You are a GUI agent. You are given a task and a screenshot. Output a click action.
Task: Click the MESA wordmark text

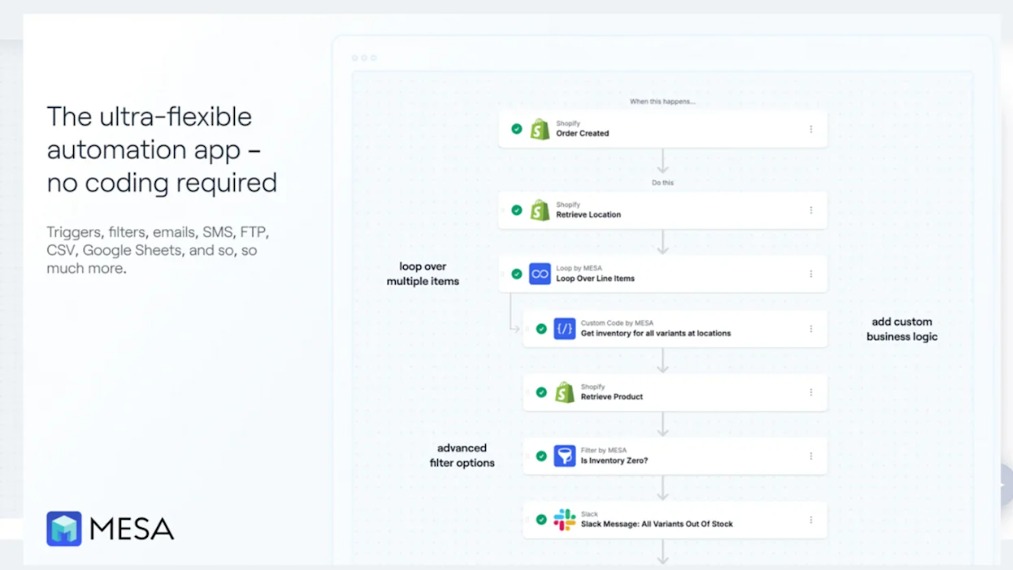(132, 529)
